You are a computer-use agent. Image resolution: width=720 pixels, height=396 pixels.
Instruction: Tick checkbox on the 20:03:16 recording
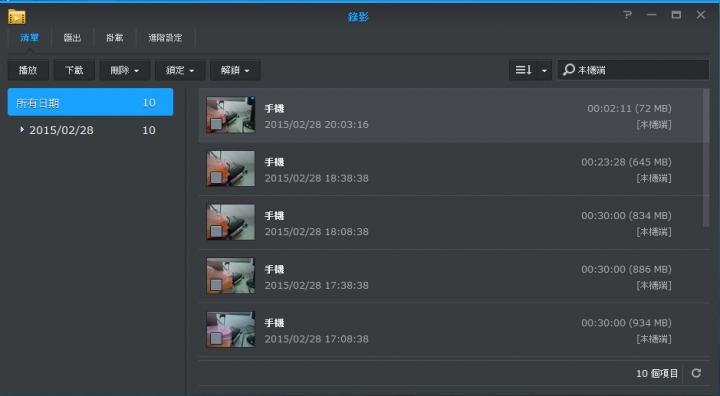(216, 124)
